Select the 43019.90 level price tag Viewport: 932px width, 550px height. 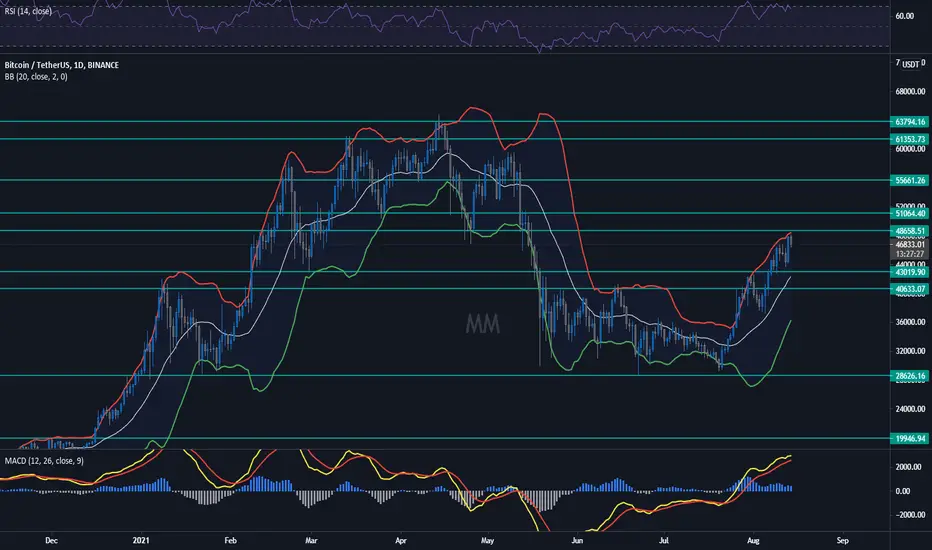[909, 272]
